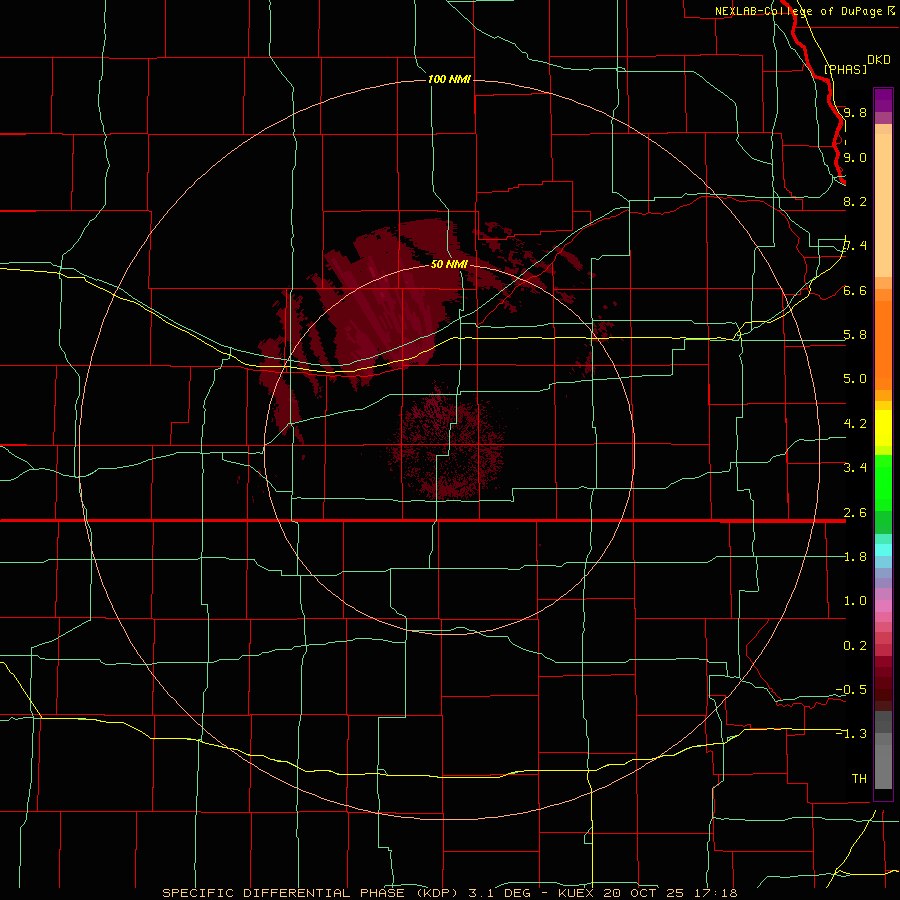This screenshot has width=900, height=900.
Task: Click the 6.6 scale value
Action: pos(855,290)
